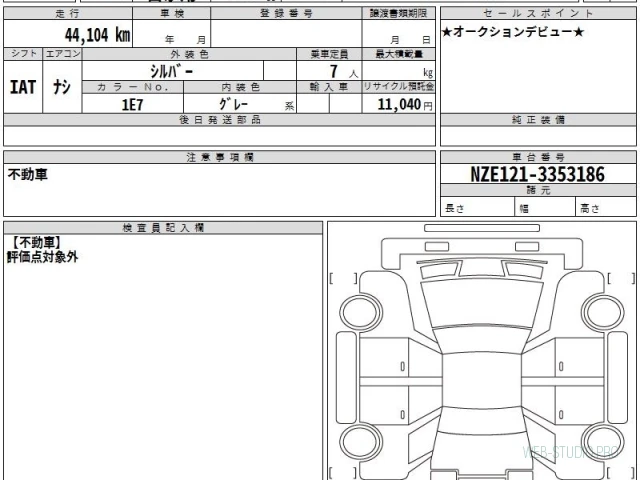Click 不動車 in the caution notes box
The image size is (640, 480).
tap(27, 175)
